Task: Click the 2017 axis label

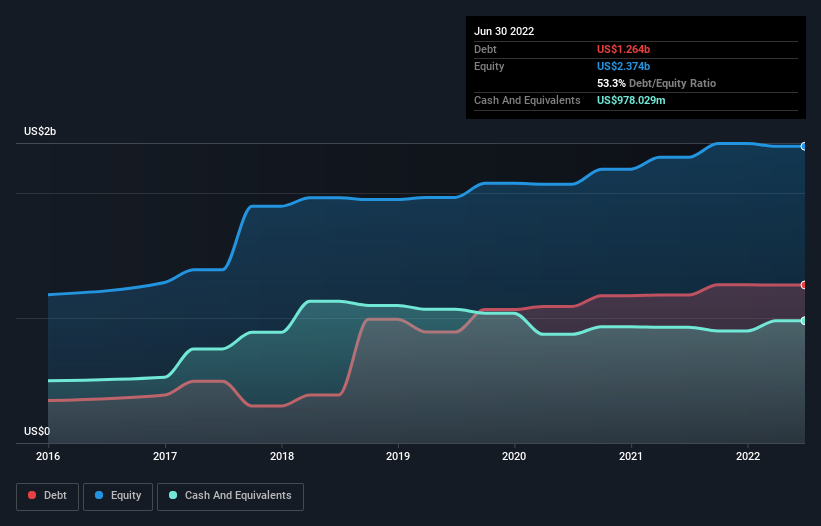Action: point(165,456)
